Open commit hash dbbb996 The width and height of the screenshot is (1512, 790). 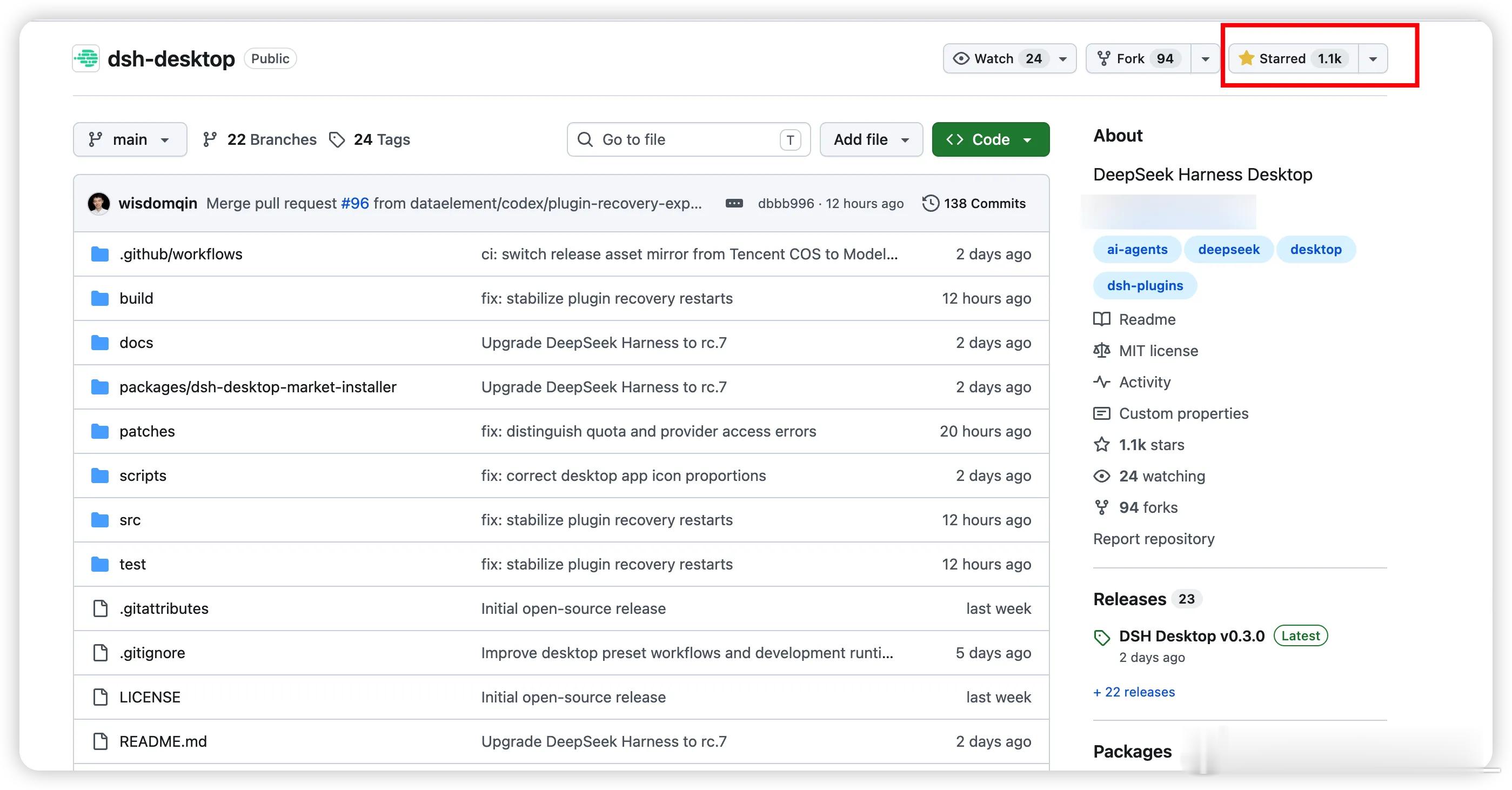pos(785,204)
